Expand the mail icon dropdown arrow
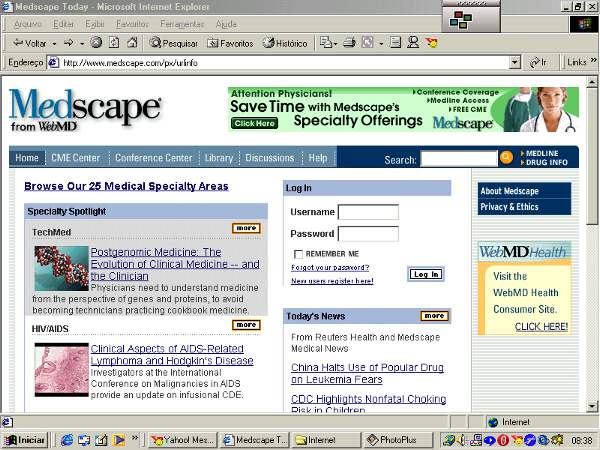 (x=336, y=44)
